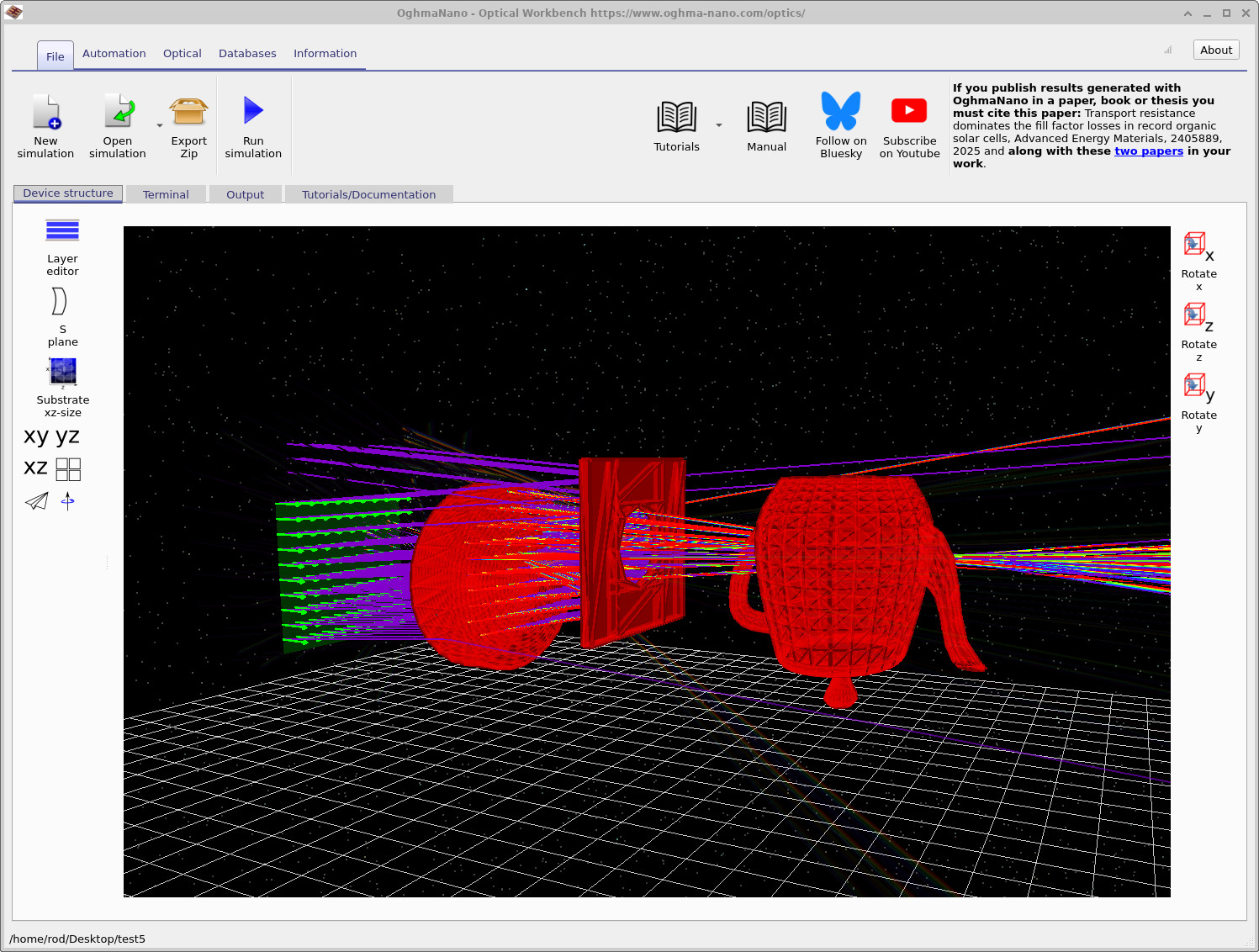Image resolution: width=1259 pixels, height=952 pixels.
Task: Open the Tutorials dropdown arrow
Action: [719, 124]
